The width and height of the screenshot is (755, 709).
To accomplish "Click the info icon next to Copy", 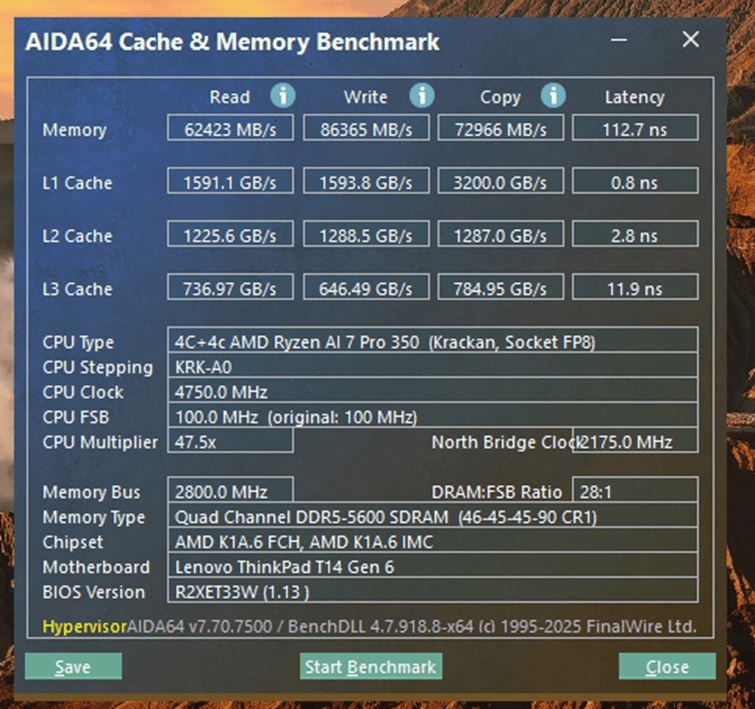I will (x=553, y=96).
